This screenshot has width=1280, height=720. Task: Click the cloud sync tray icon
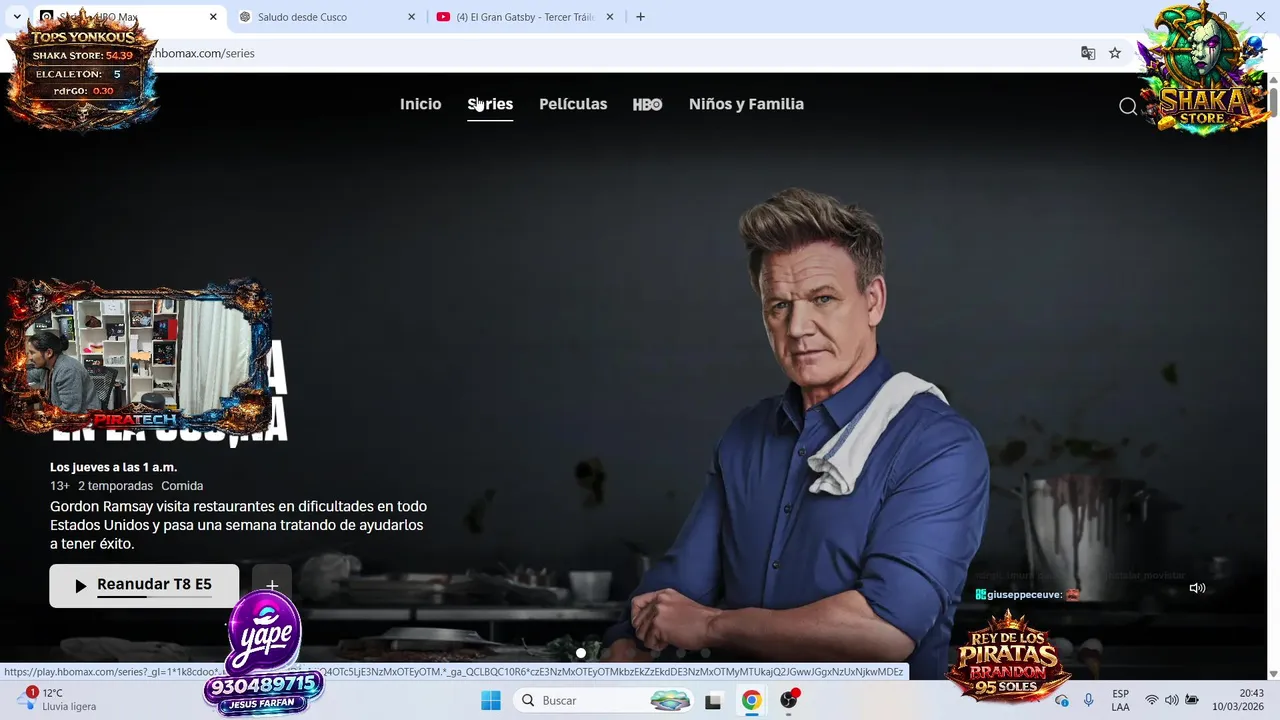click(1062, 700)
